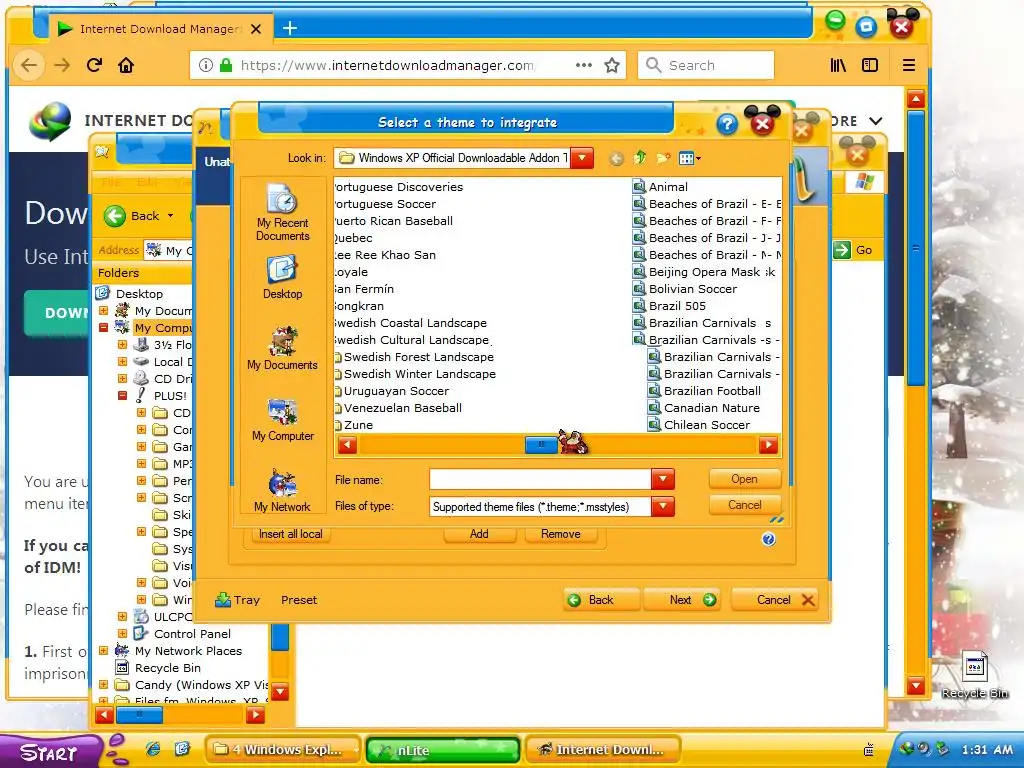The height and width of the screenshot is (768, 1024).
Task: Open the Preset option in nLite
Action: pyautogui.click(x=298, y=600)
